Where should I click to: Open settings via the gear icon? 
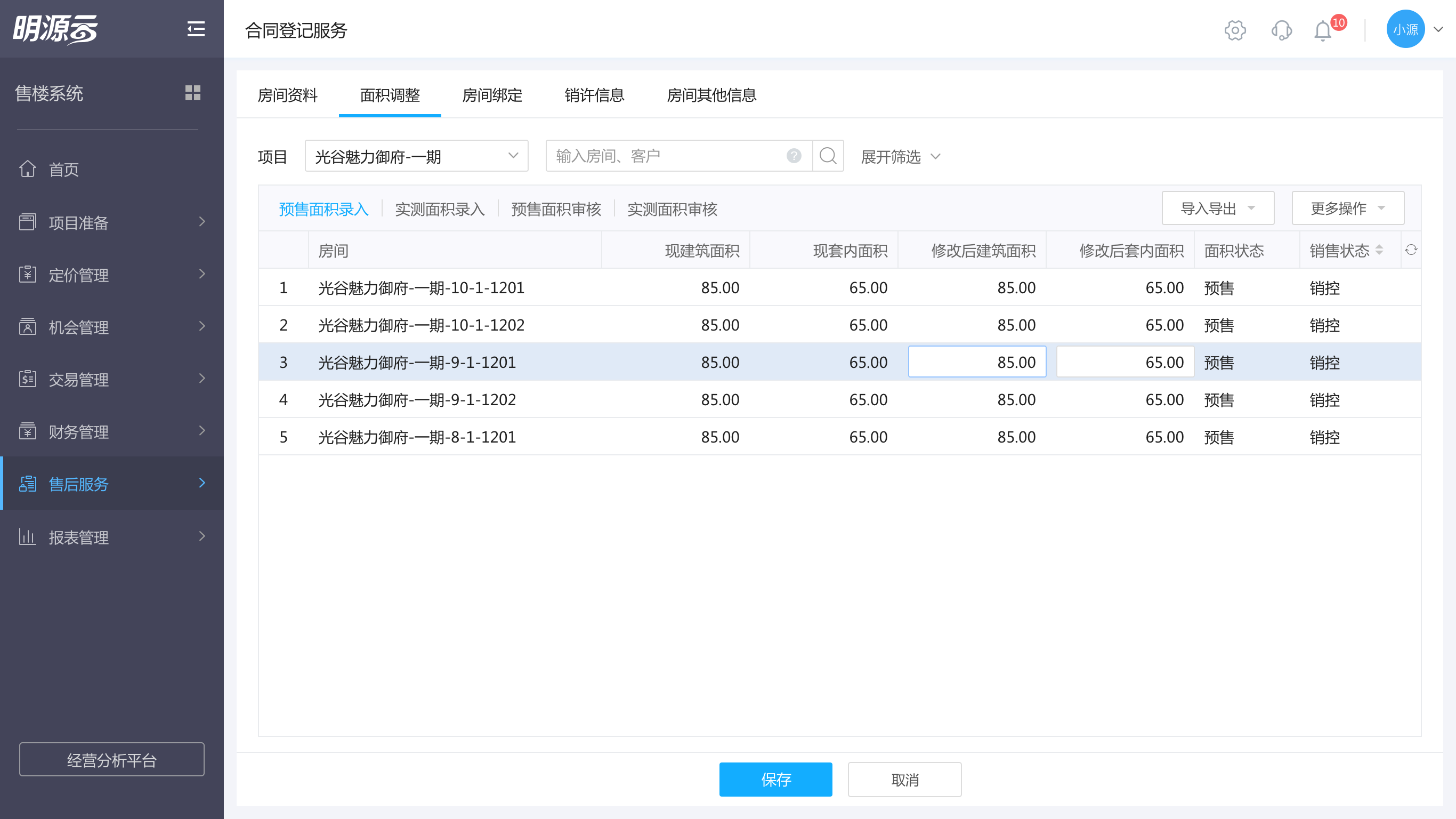coord(1235,30)
